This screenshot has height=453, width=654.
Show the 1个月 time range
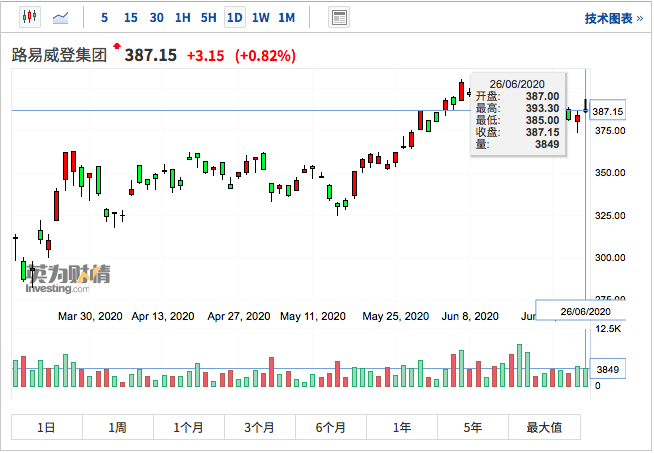[x=189, y=427]
